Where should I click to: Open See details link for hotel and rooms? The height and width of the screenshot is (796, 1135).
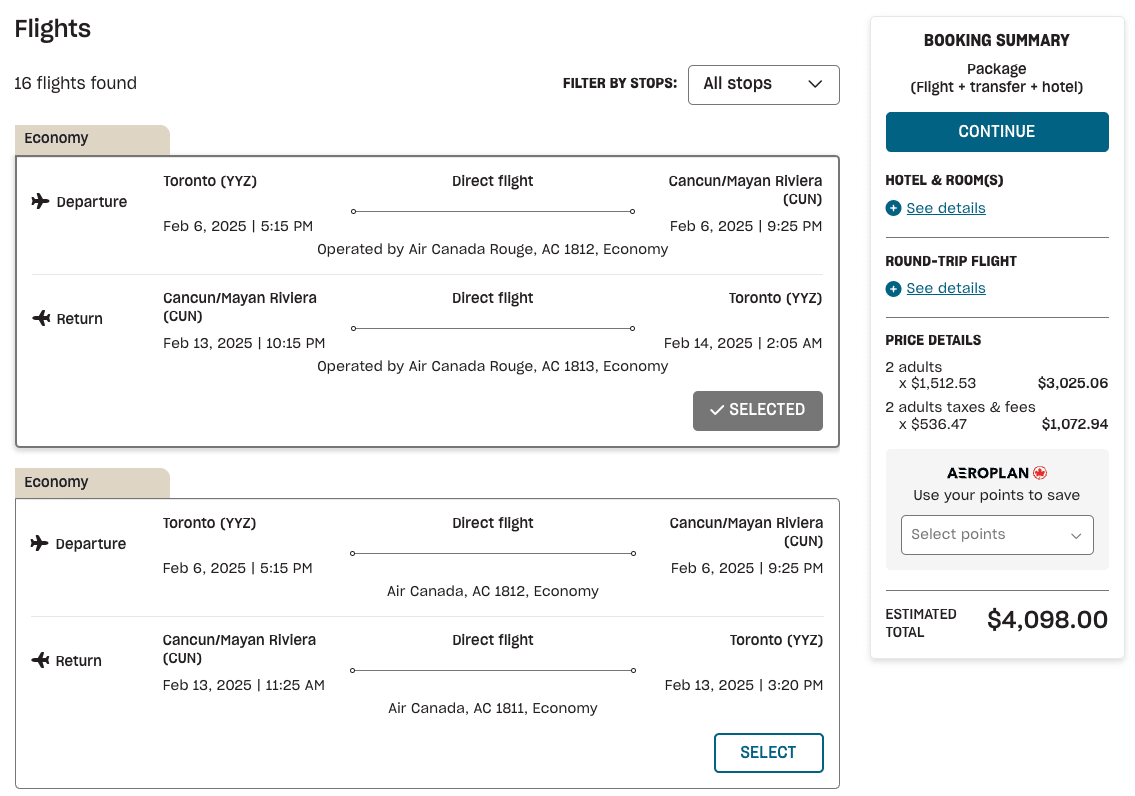pyautogui.click(x=945, y=208)
